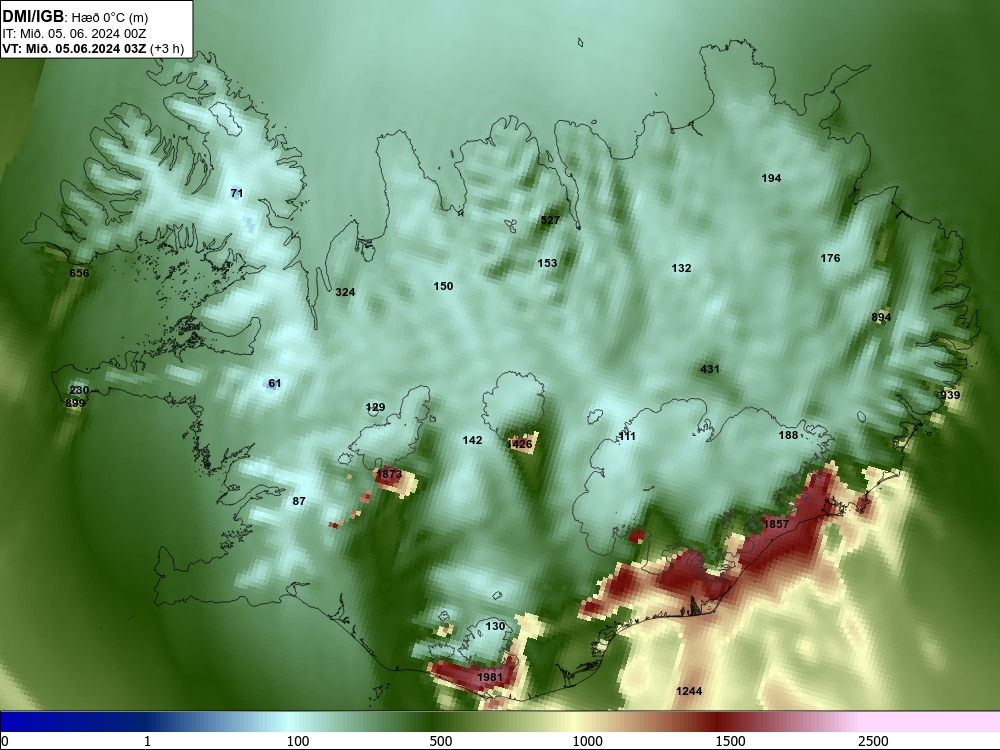The width and height of the screenshot is (1000, 750).
Task: Click the map value 129
Action: tap(376, 407)
